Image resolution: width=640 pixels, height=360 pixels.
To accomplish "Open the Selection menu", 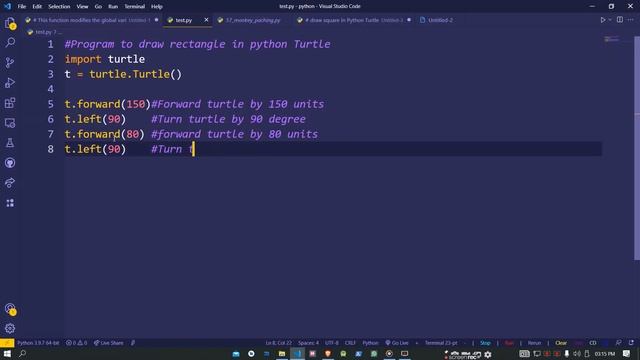I will [59, 7].
